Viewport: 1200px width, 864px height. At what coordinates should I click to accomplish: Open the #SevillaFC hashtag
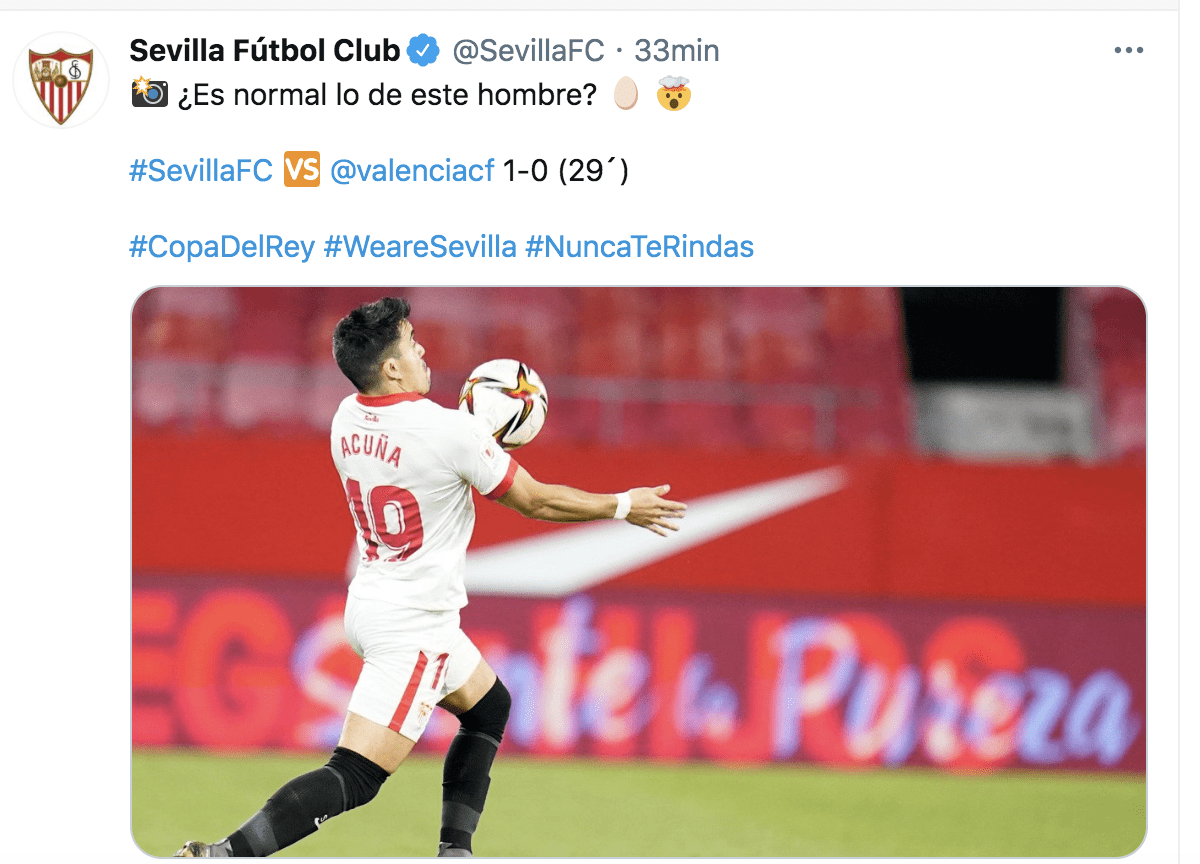pyautogui.click(x=201, y=171)
